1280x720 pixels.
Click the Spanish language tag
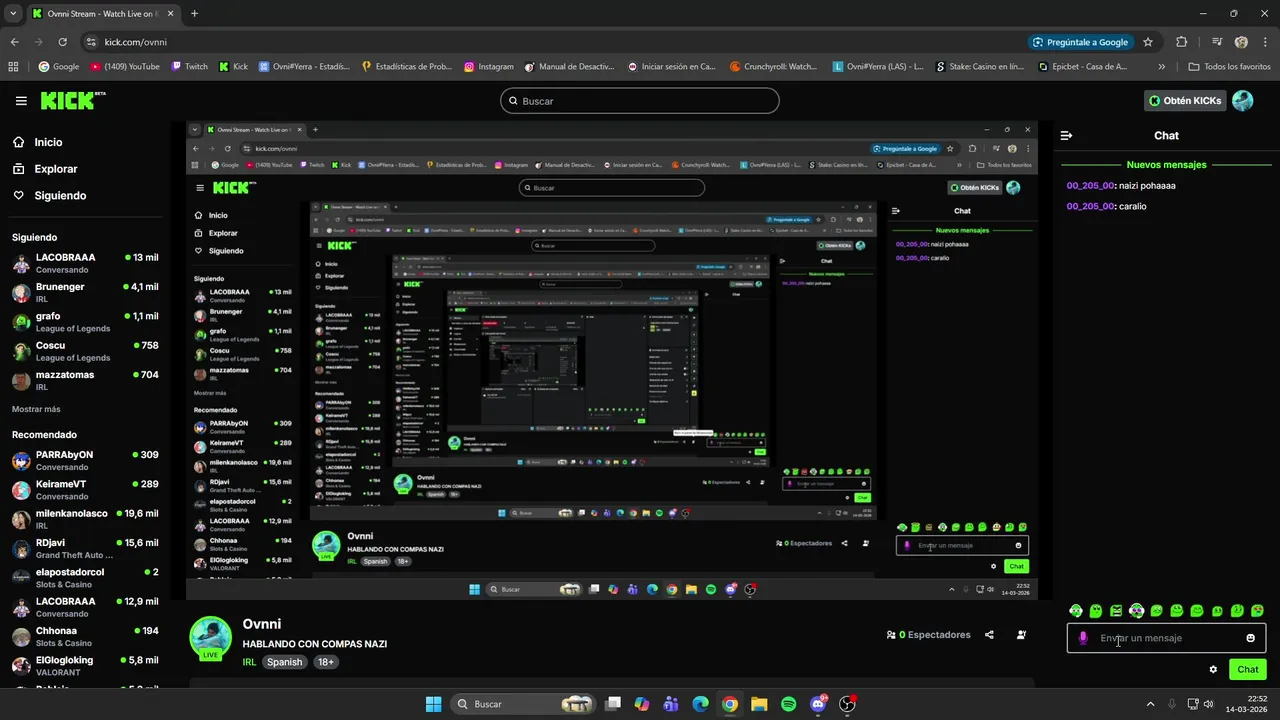pyautogui.click(x=285, y=662)
